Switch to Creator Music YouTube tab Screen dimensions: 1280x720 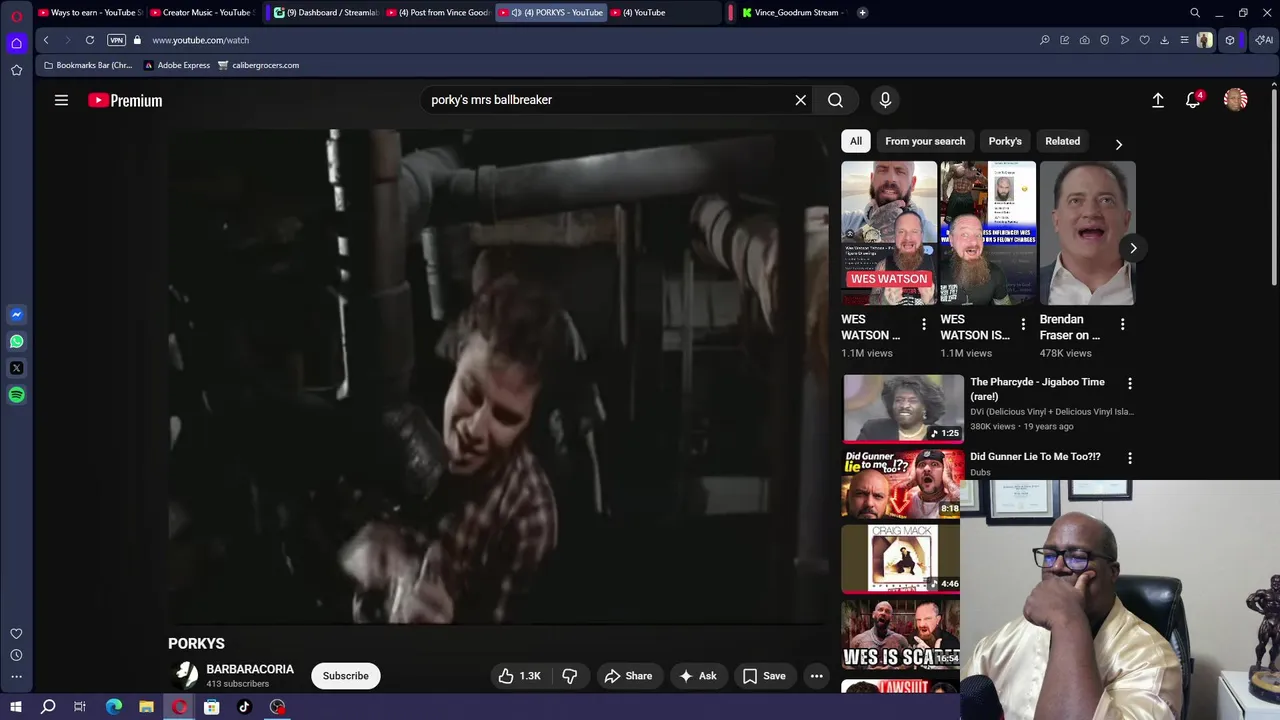pos(203,13)
